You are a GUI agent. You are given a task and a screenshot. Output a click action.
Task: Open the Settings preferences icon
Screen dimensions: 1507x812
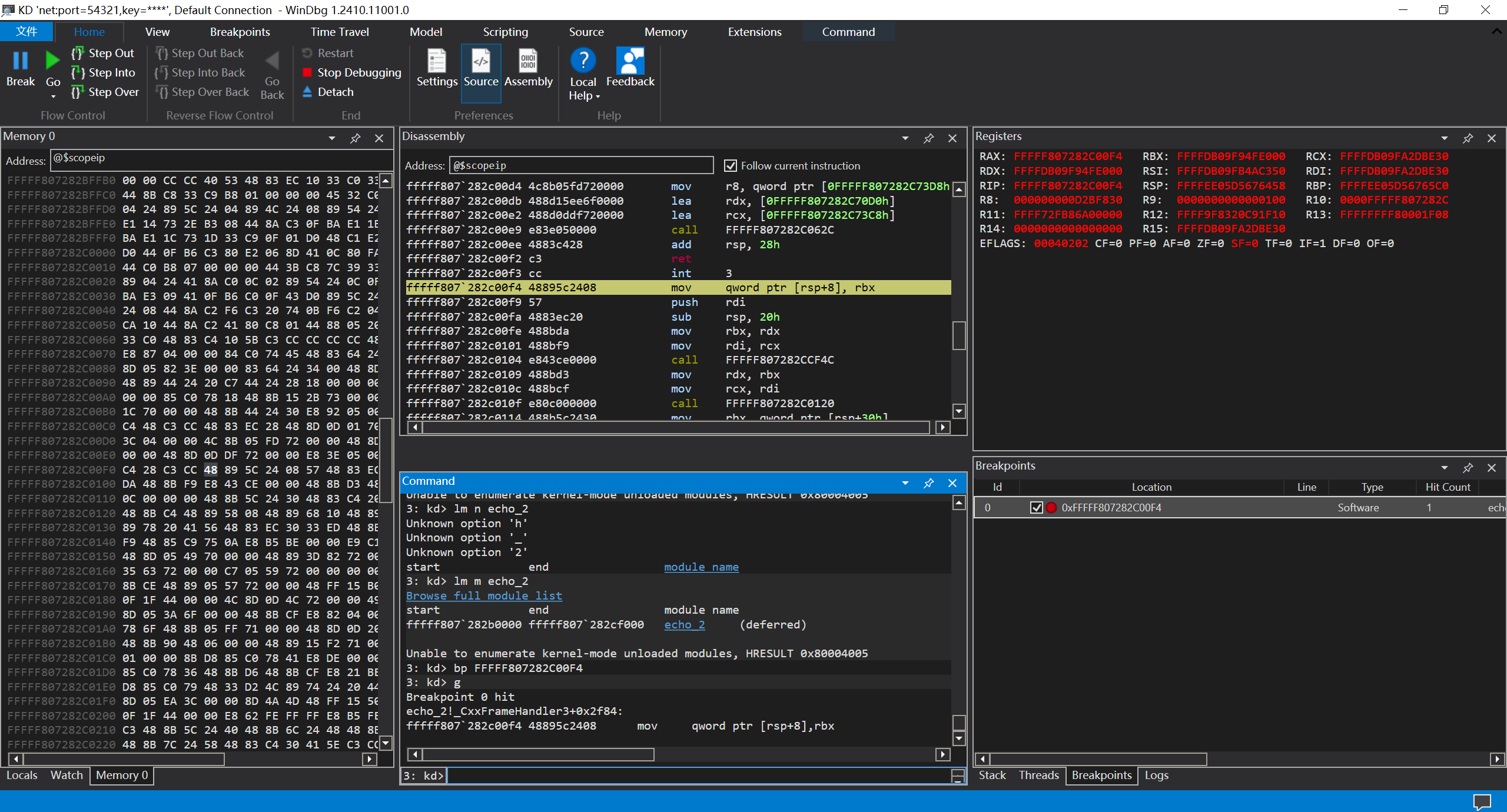click(436, 61)
